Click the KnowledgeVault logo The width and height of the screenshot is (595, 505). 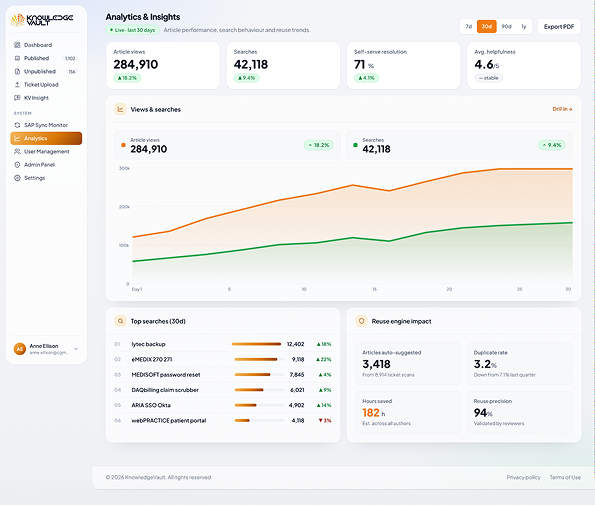click(x=42, y=20)
